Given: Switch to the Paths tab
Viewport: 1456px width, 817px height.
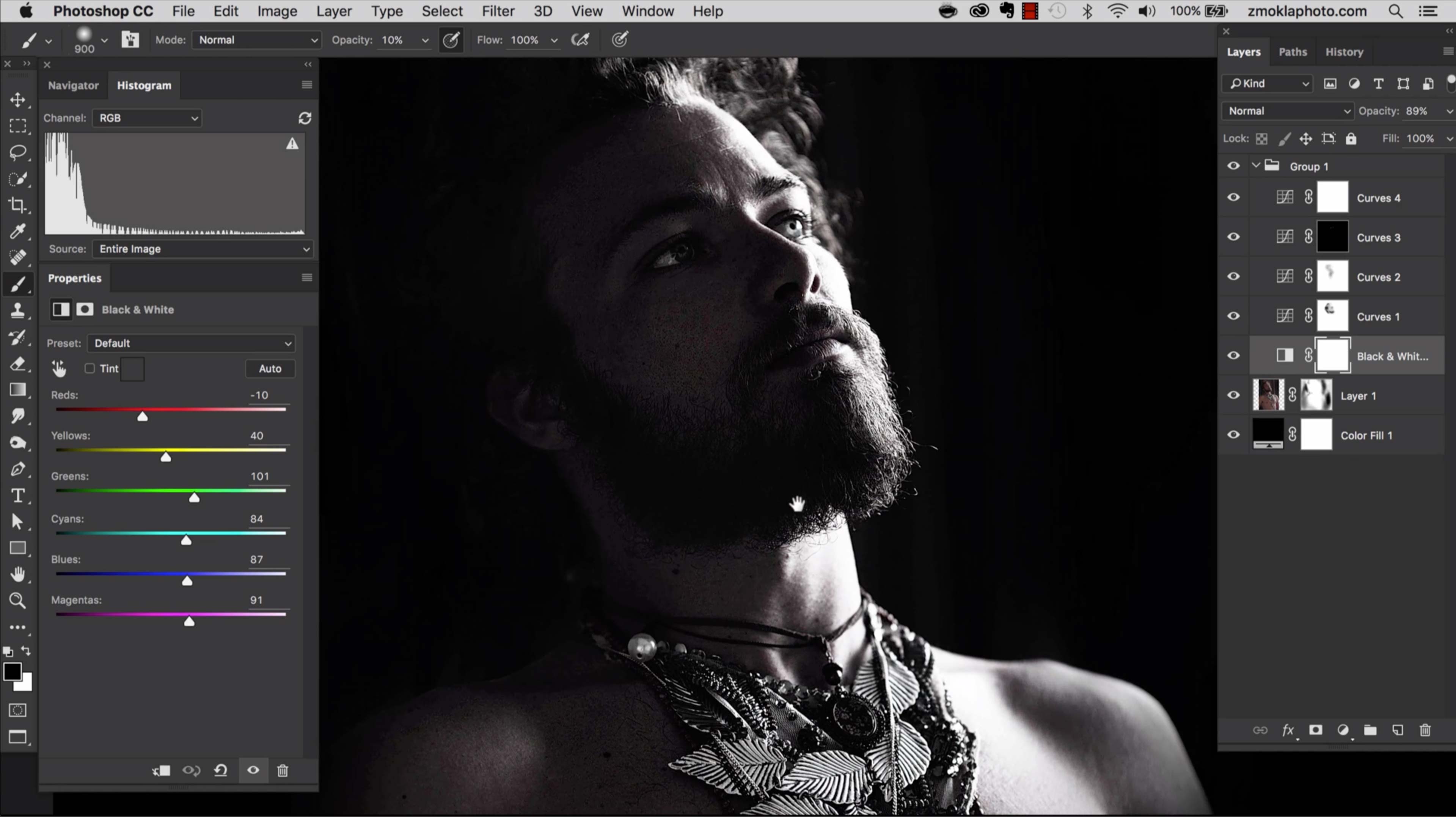Looking at the screenshot, I should pos(1293,52).
